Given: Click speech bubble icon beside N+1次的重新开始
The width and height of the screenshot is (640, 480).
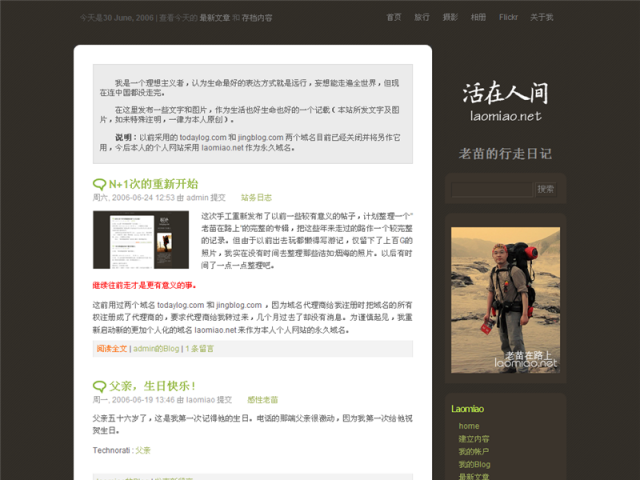Looking at the screenshot, I should tap(99, 184).
